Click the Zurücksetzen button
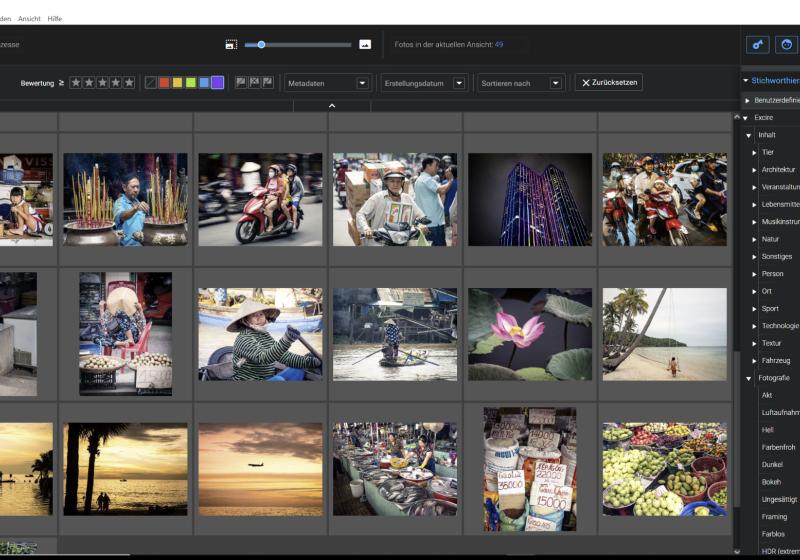800x560 pixels. click(x=608, y=83)
